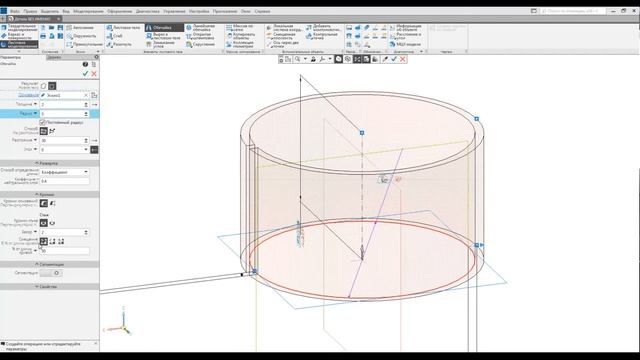Select the Листовое тело tool
640x360 pixels.
[123, 27]
